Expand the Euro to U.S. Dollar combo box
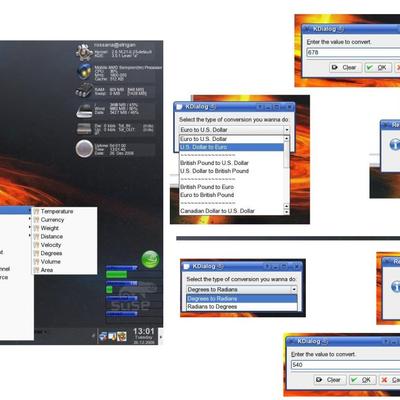The height and width of the screenshot is (400, 400). coord(287,130)
